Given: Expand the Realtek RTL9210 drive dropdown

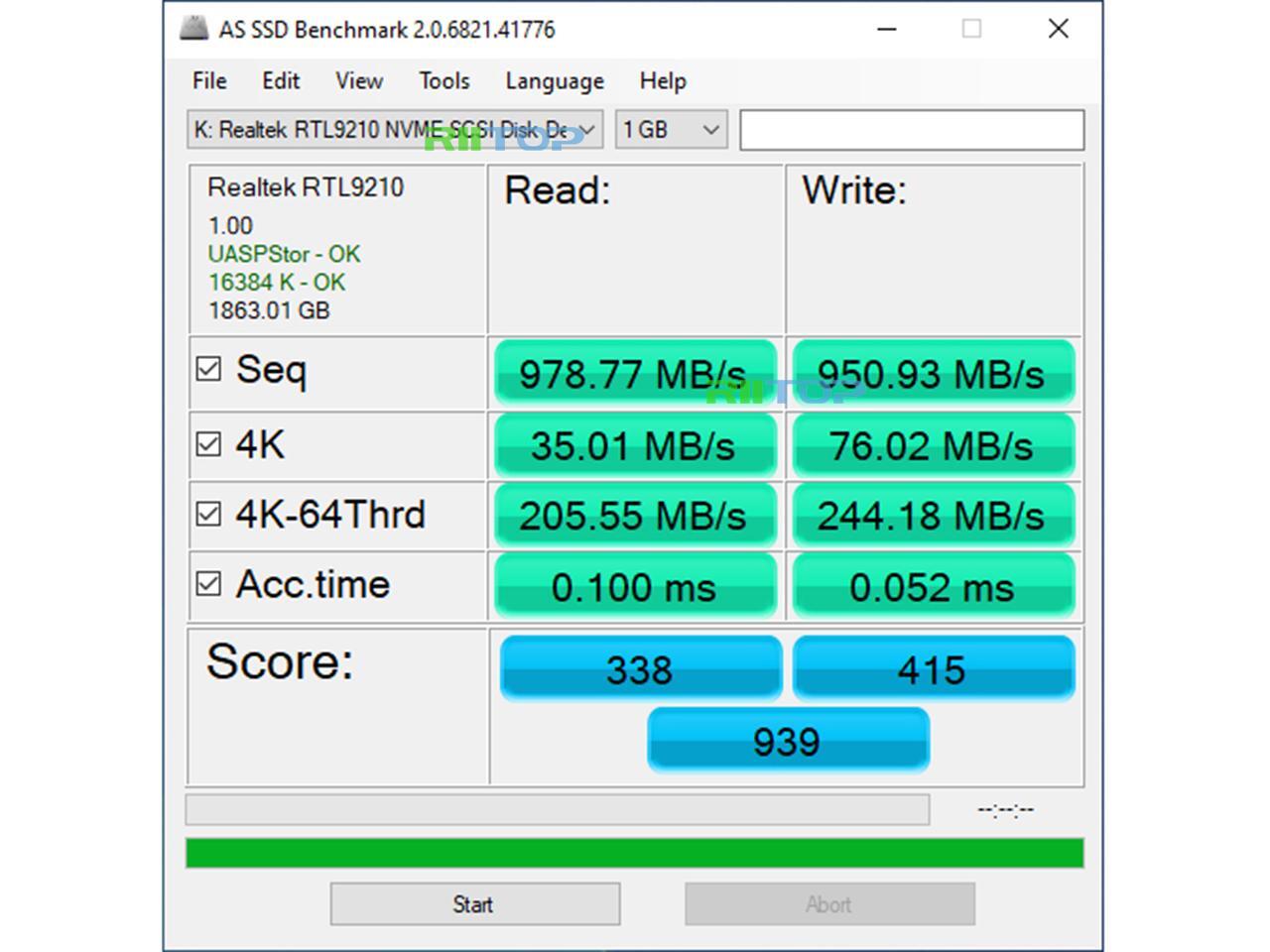Looking at the screenshot, I should pos(395,130).
